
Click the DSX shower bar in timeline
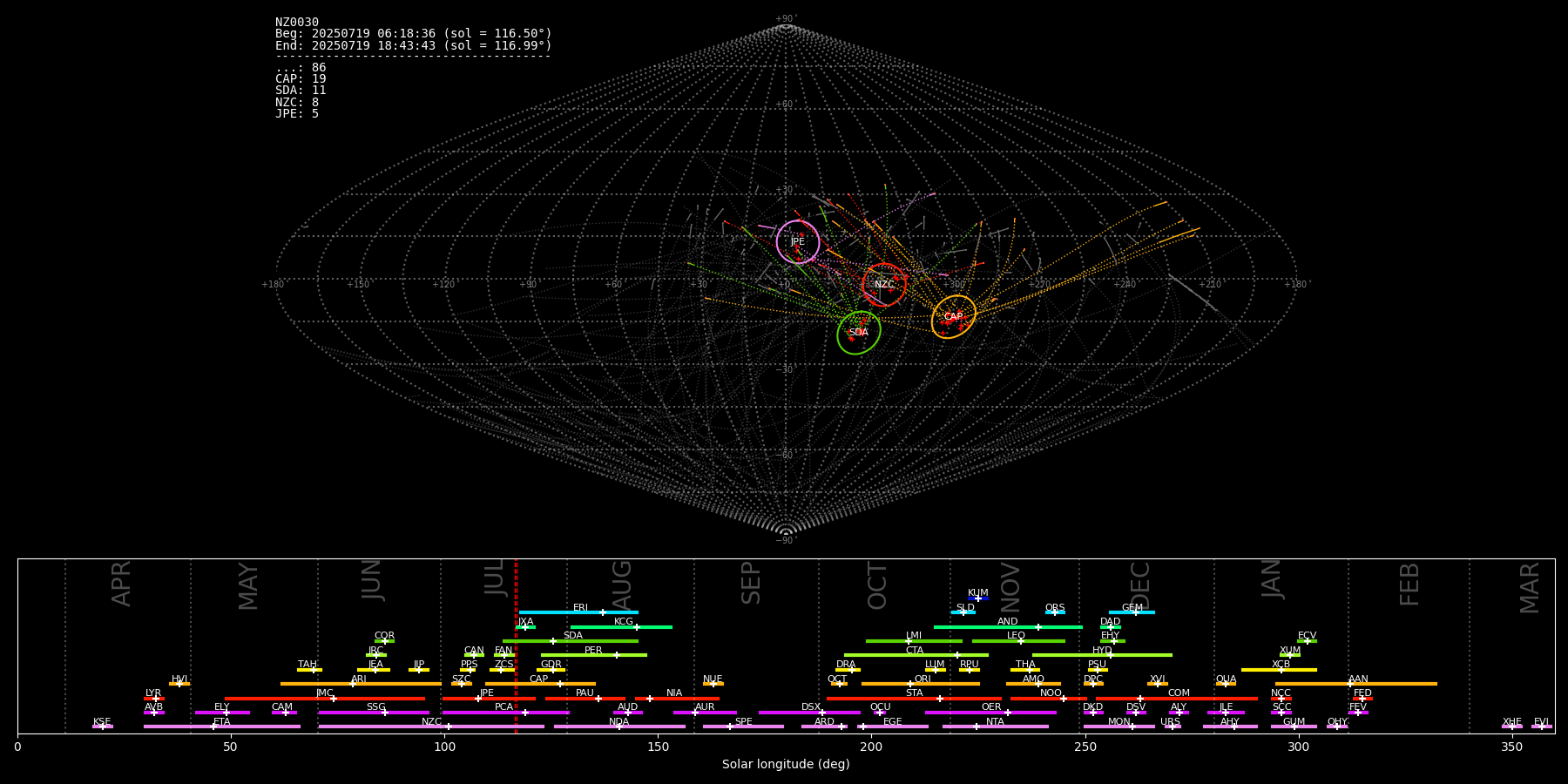[809, 713]
